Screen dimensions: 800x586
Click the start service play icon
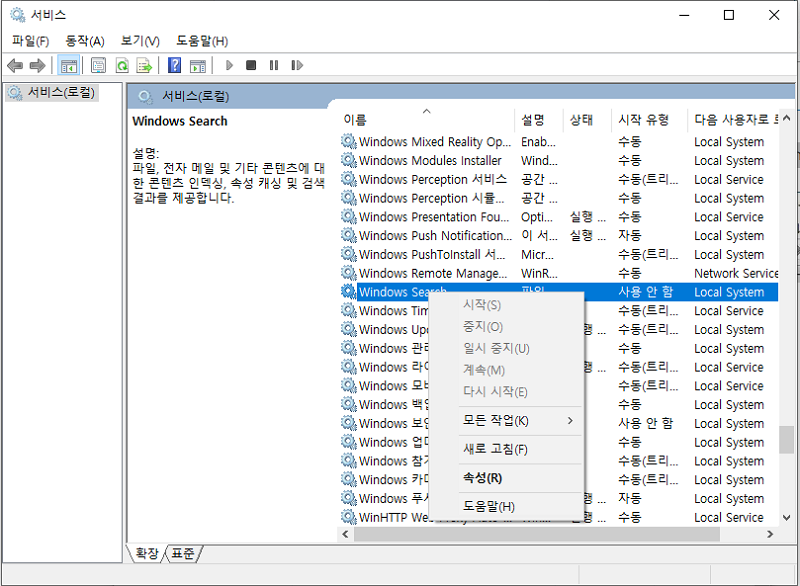(x=229, y=66)
